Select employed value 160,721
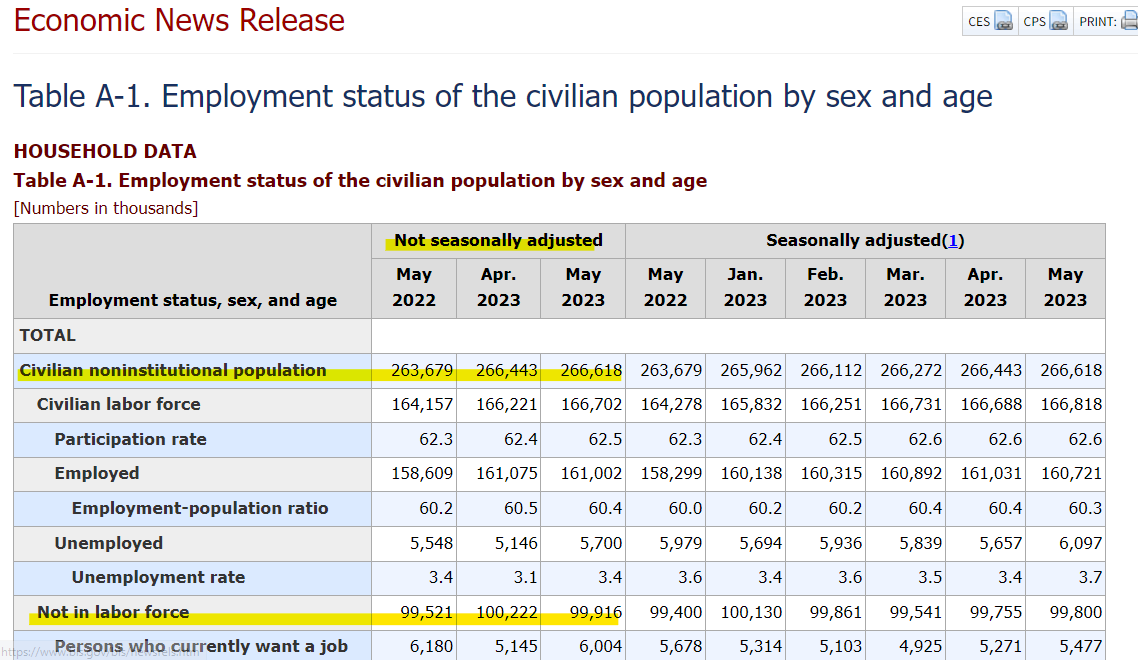 coord(1071,473)
